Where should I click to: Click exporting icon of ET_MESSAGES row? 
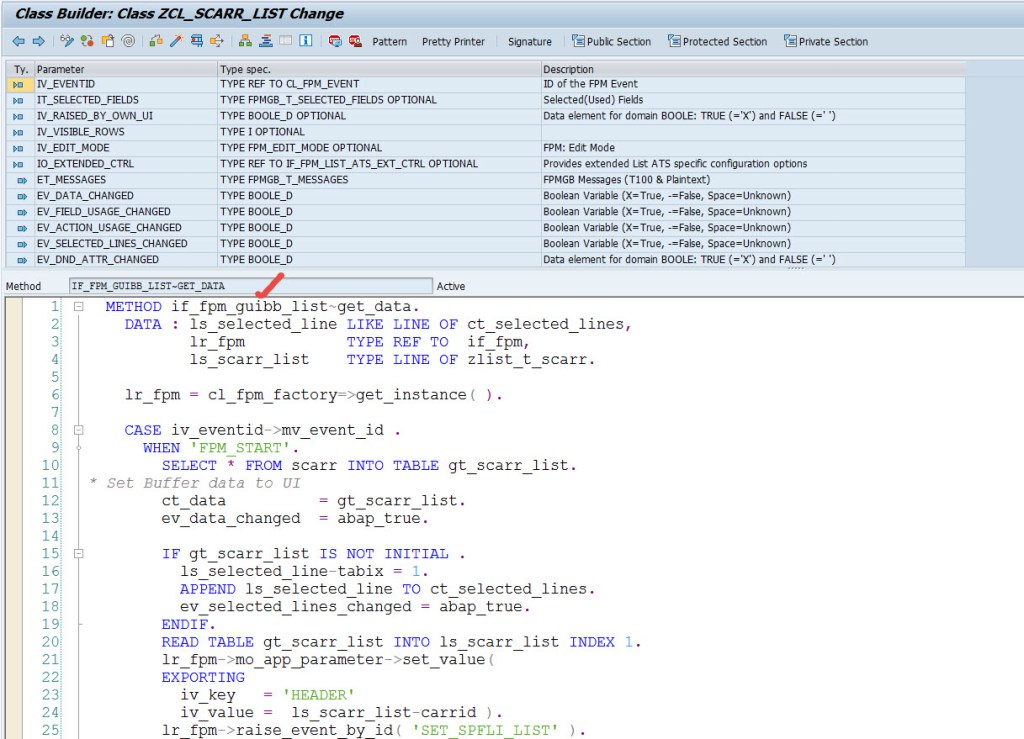point(22,180)
